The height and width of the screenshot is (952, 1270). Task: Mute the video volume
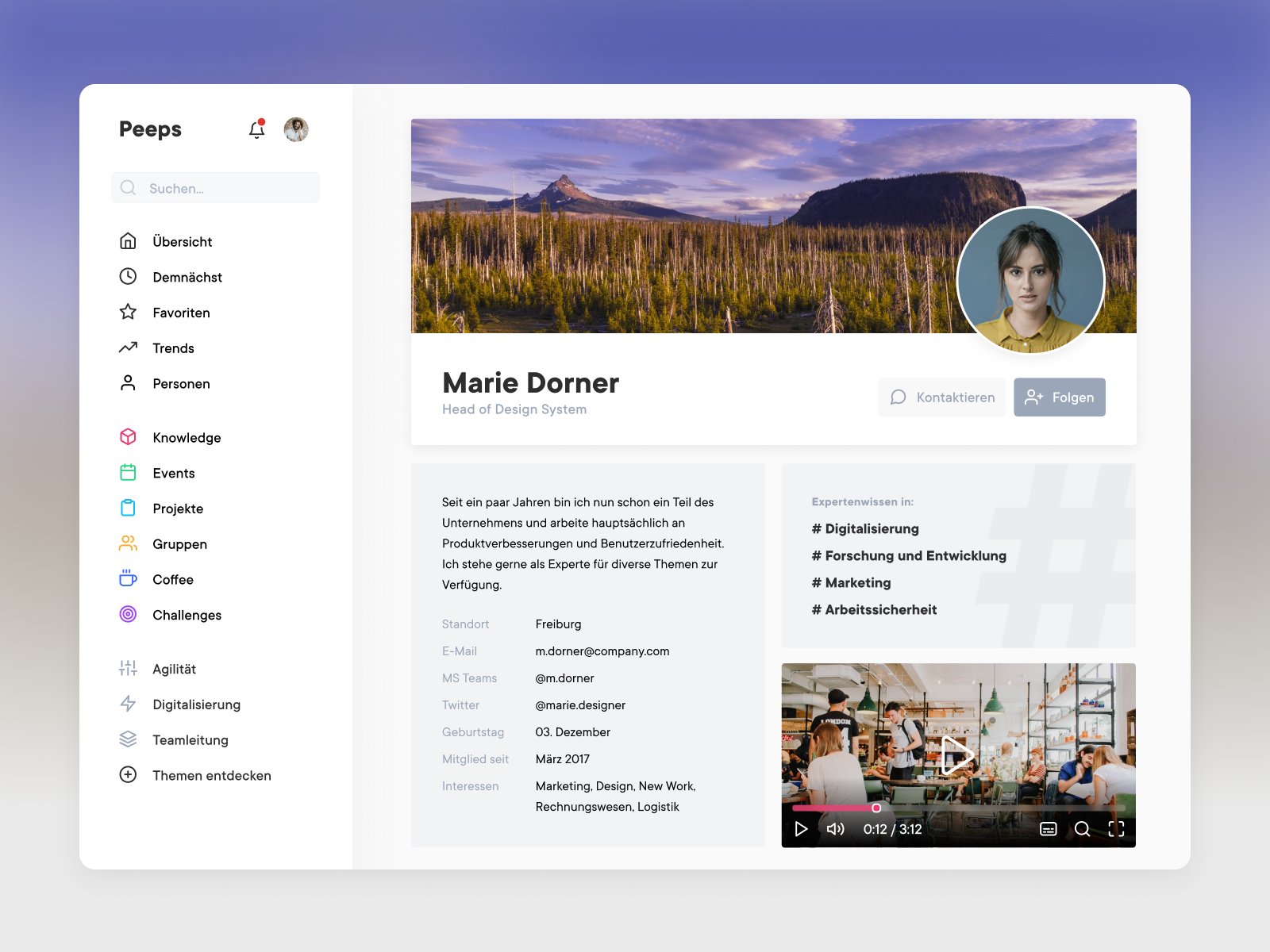click(835, 829)
